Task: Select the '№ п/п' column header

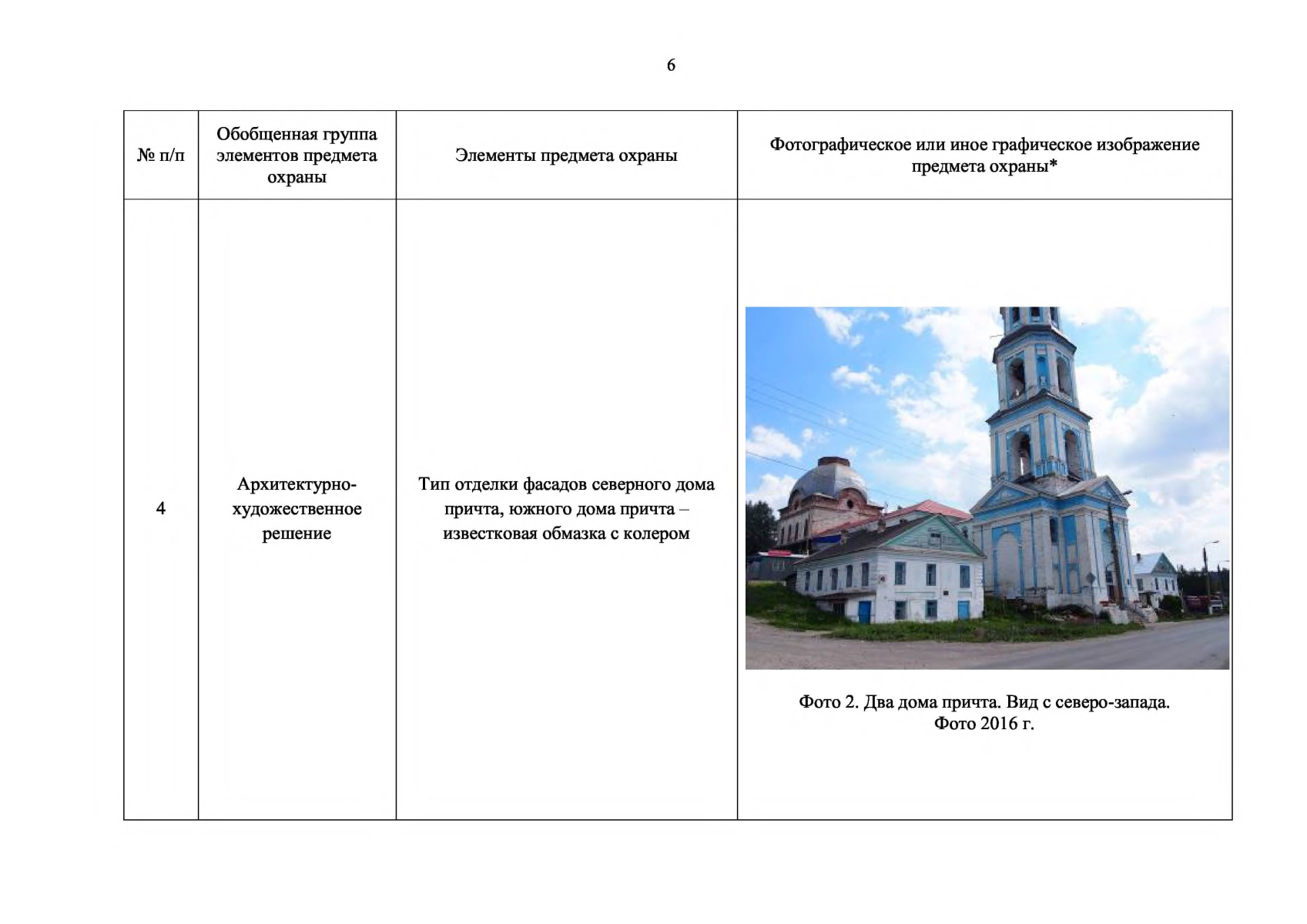Action: click(x=161, y=156)
